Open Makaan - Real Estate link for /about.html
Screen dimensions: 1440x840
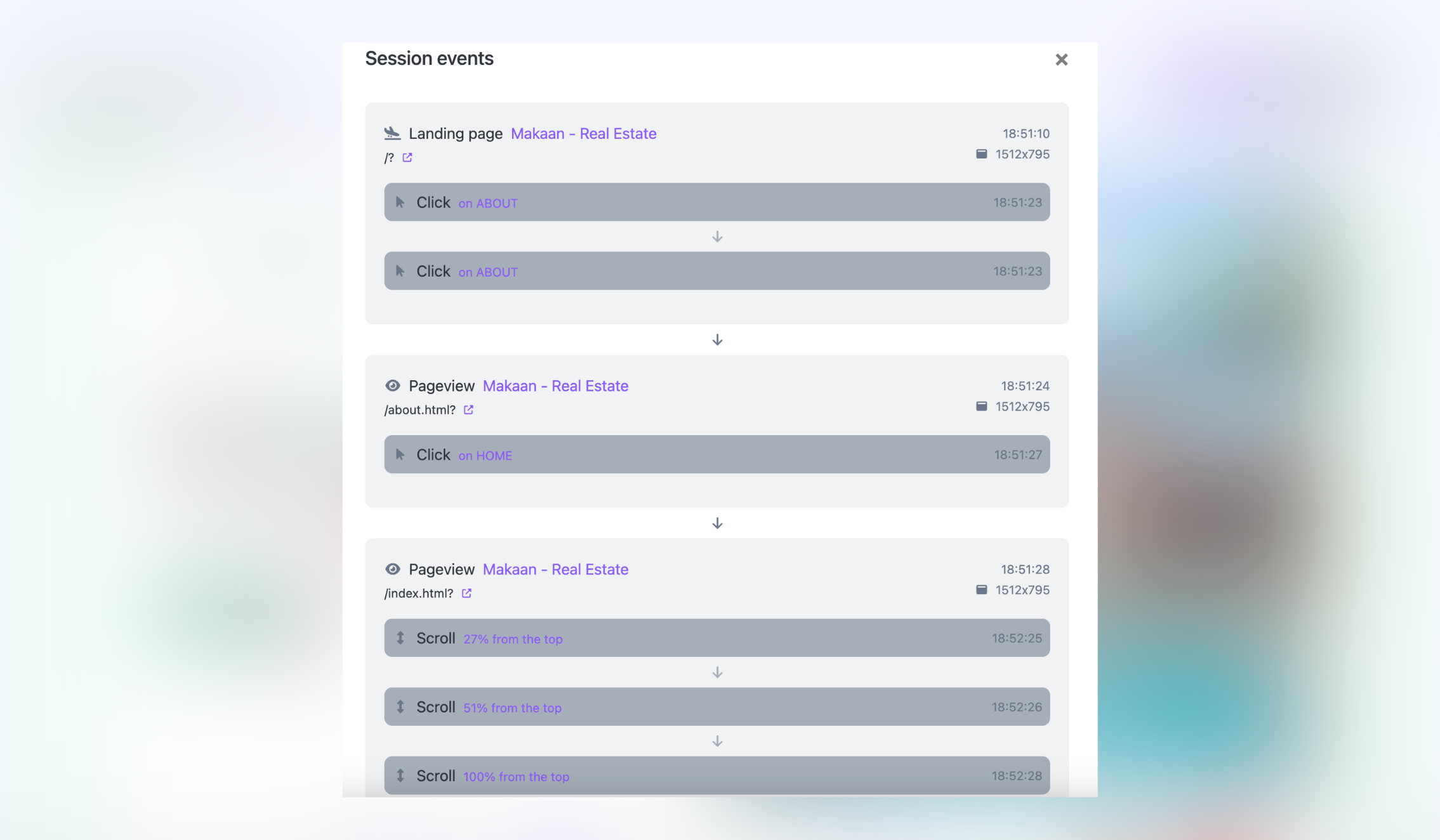point(555,386)
